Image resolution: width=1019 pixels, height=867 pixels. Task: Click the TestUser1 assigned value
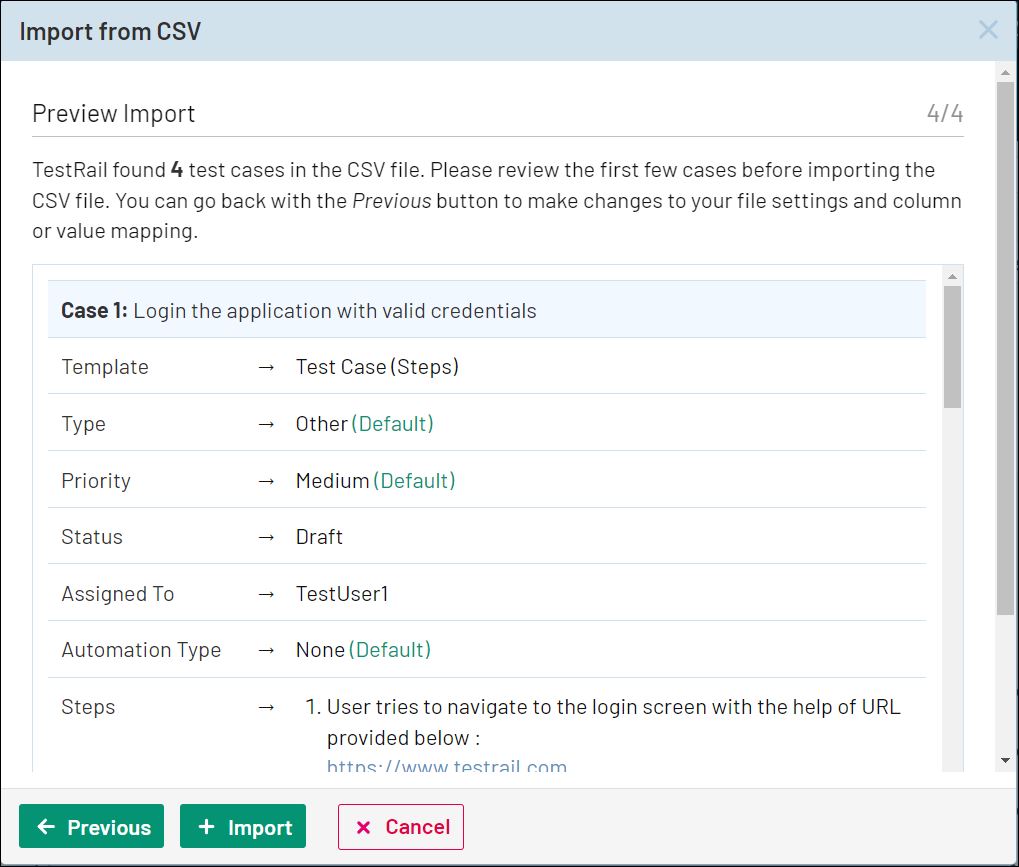[x=342, y=594]
